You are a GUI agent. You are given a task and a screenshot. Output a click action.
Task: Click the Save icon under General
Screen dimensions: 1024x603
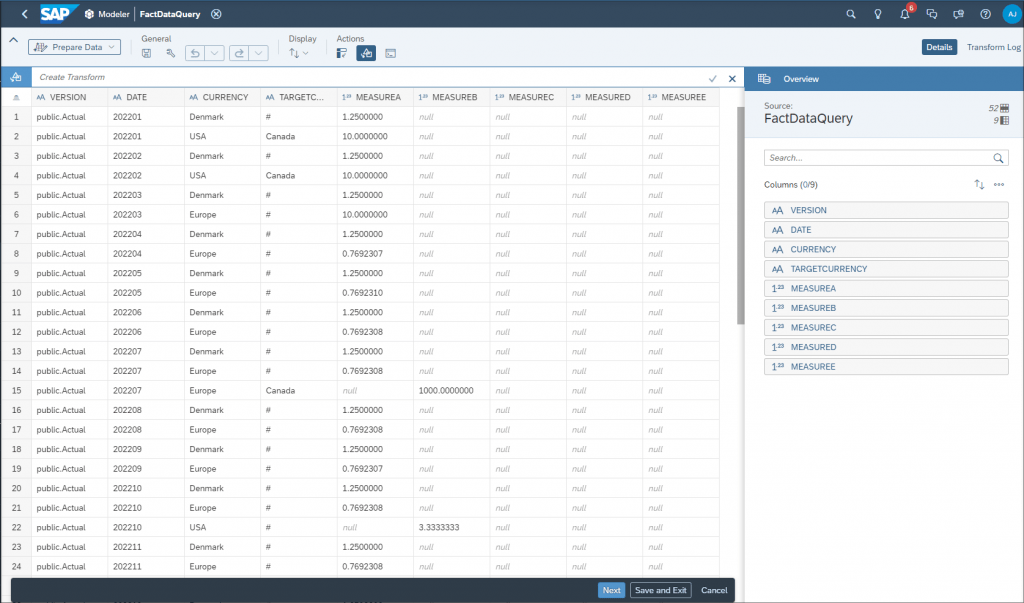click(146, 54)
